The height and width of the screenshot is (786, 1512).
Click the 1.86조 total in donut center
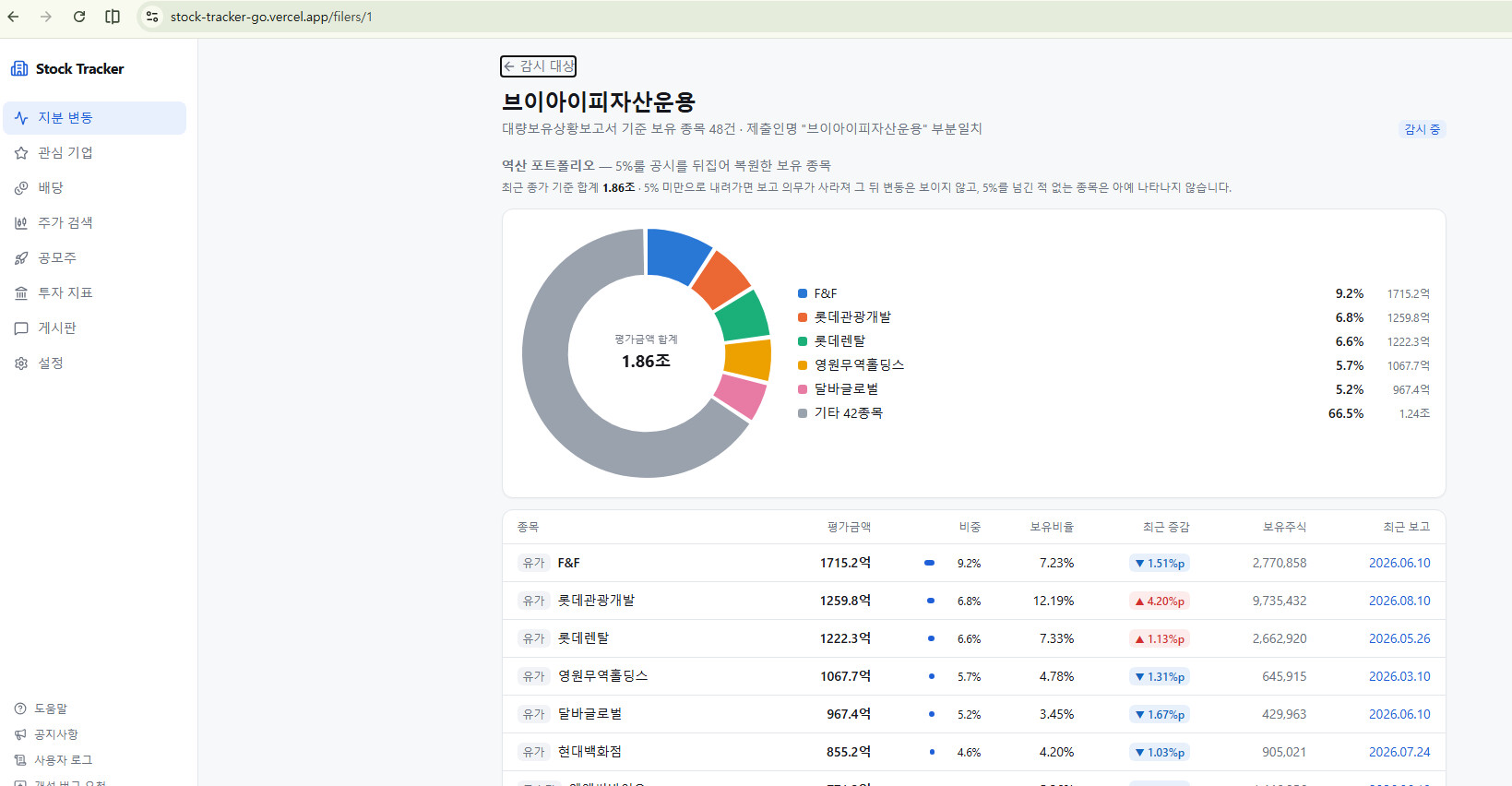point(646,362)
